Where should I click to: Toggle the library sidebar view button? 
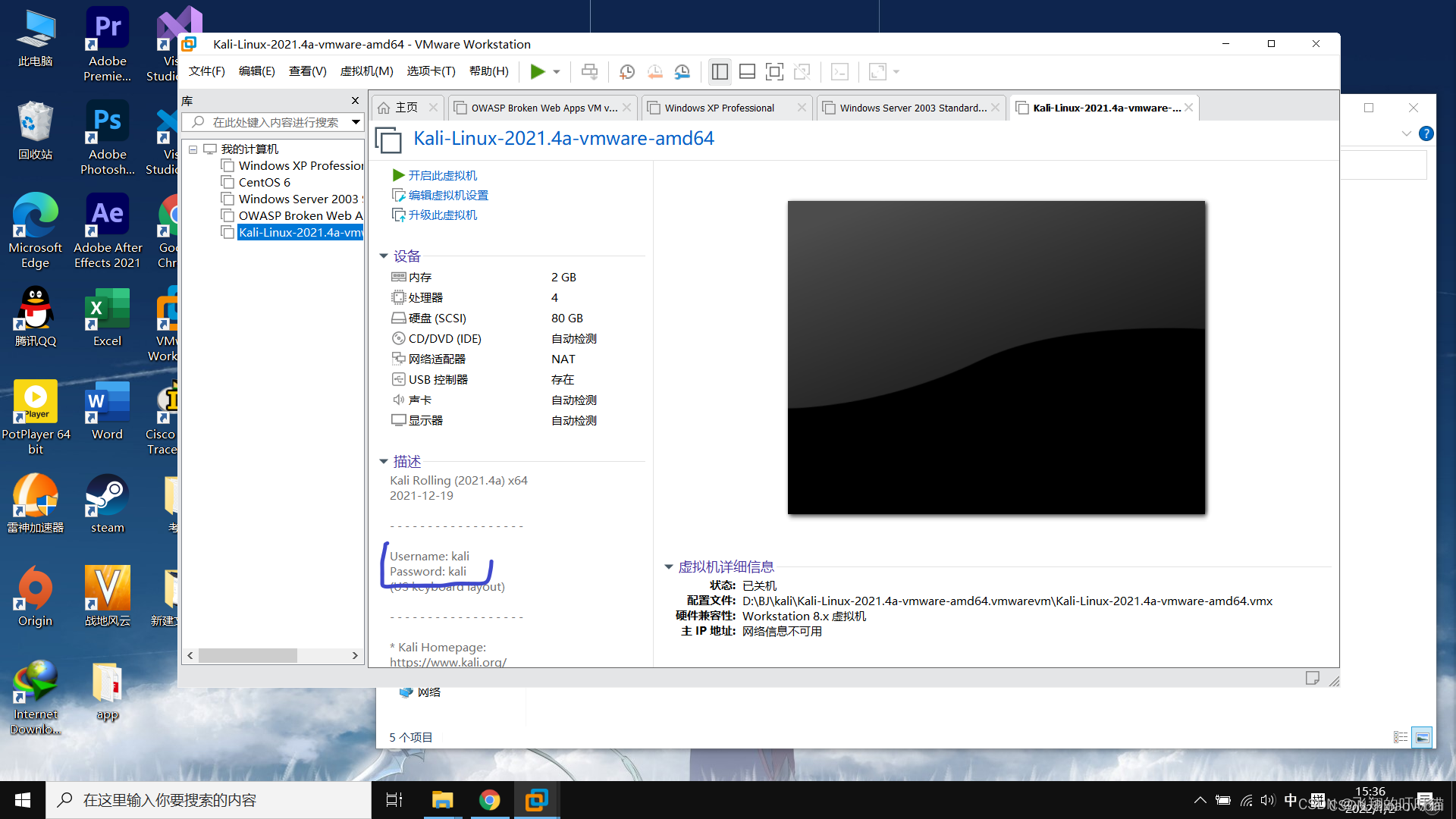pyautogui.click(x=720, y=72)
